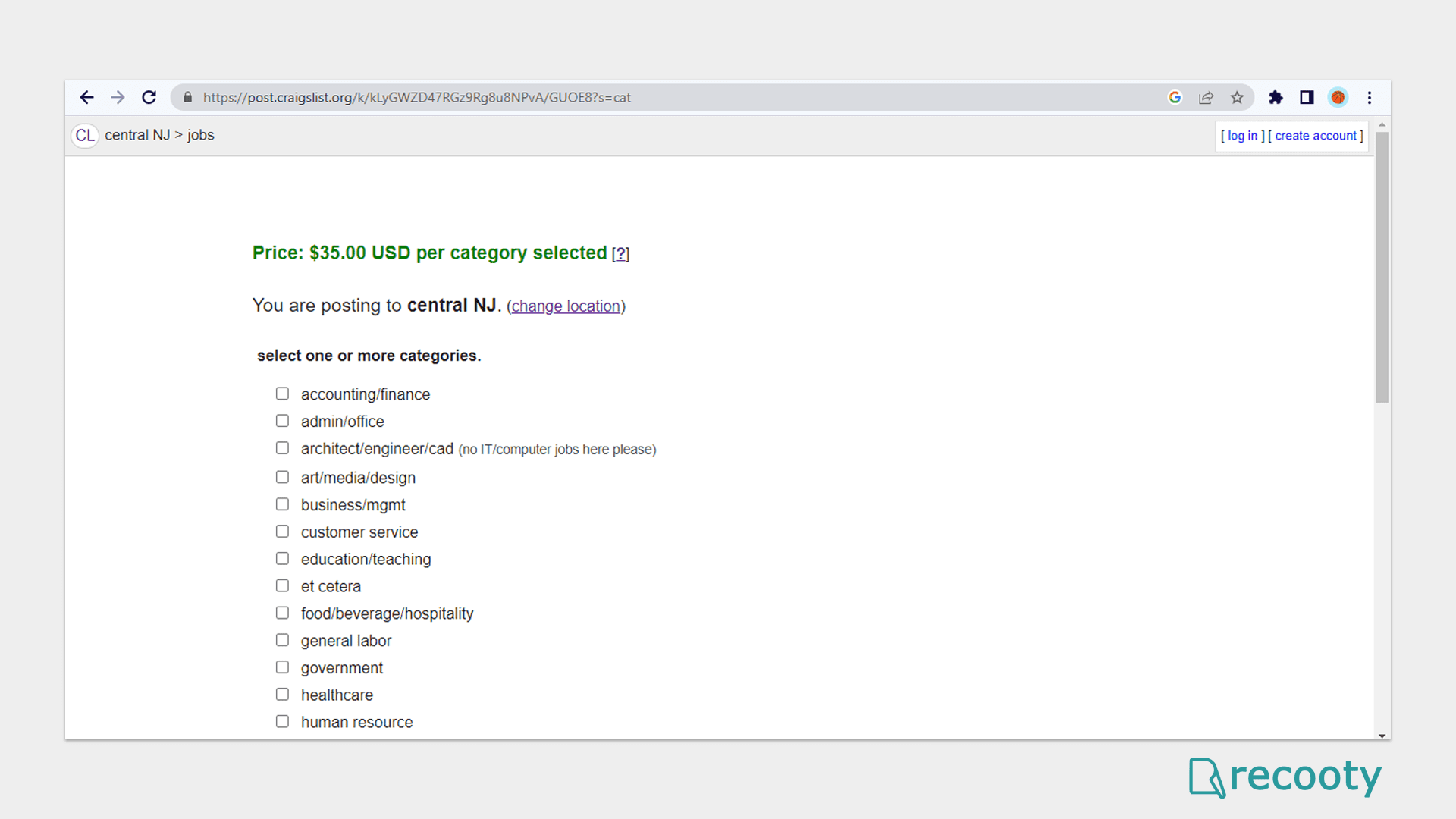Click the browser forward arrow
The image size is (1456, 819).
coord(118,97)
